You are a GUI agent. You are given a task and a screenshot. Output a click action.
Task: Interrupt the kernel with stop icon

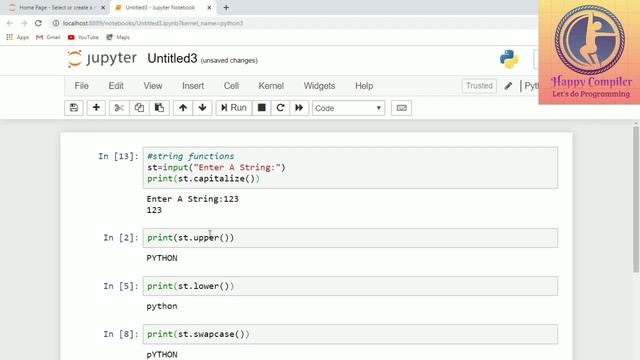point(262,108)
